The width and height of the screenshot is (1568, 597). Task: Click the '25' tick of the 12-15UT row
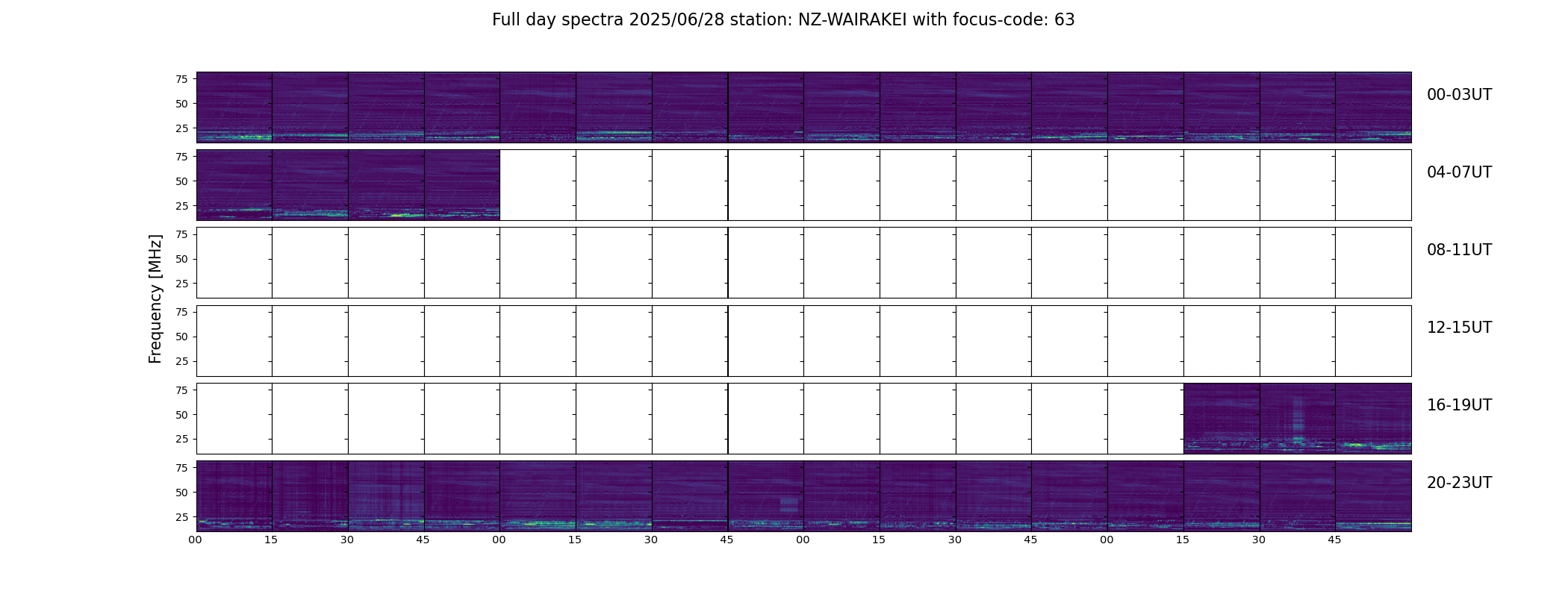click(x=181, y=361)
